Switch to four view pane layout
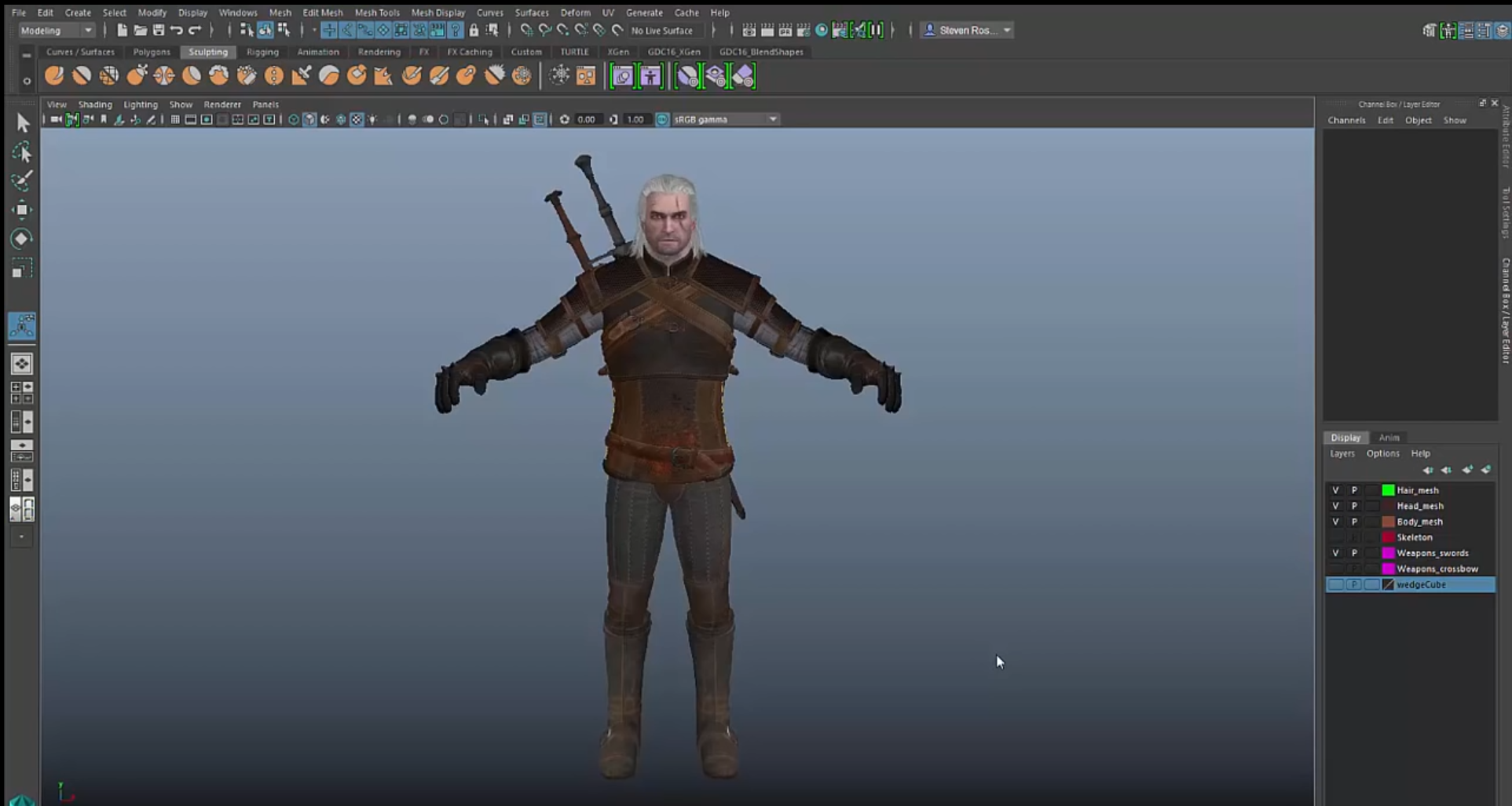Image resolution: width=1512 pixels, height=806 pixels. click(x=22, y=392)
